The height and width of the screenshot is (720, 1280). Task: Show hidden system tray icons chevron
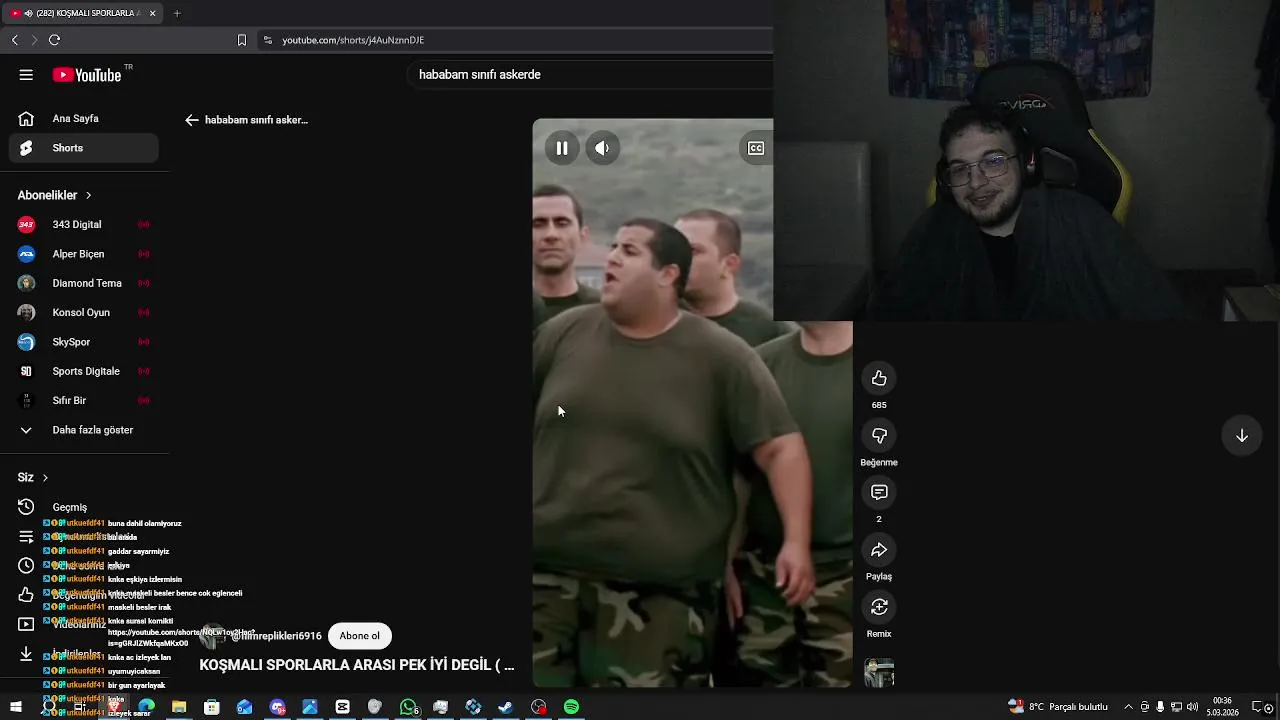click(x=1128, y=707)
